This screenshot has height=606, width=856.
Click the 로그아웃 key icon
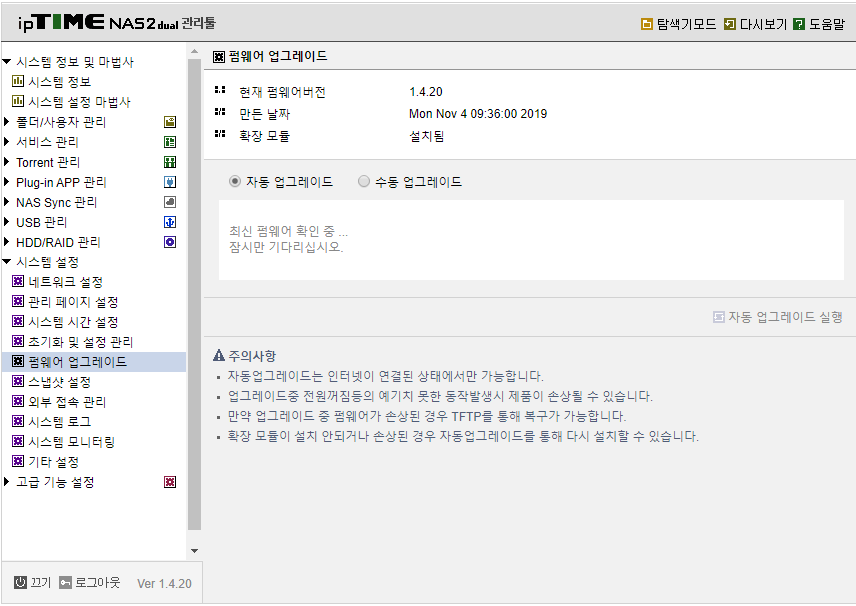pyautogui.click(x=66, y=583)
